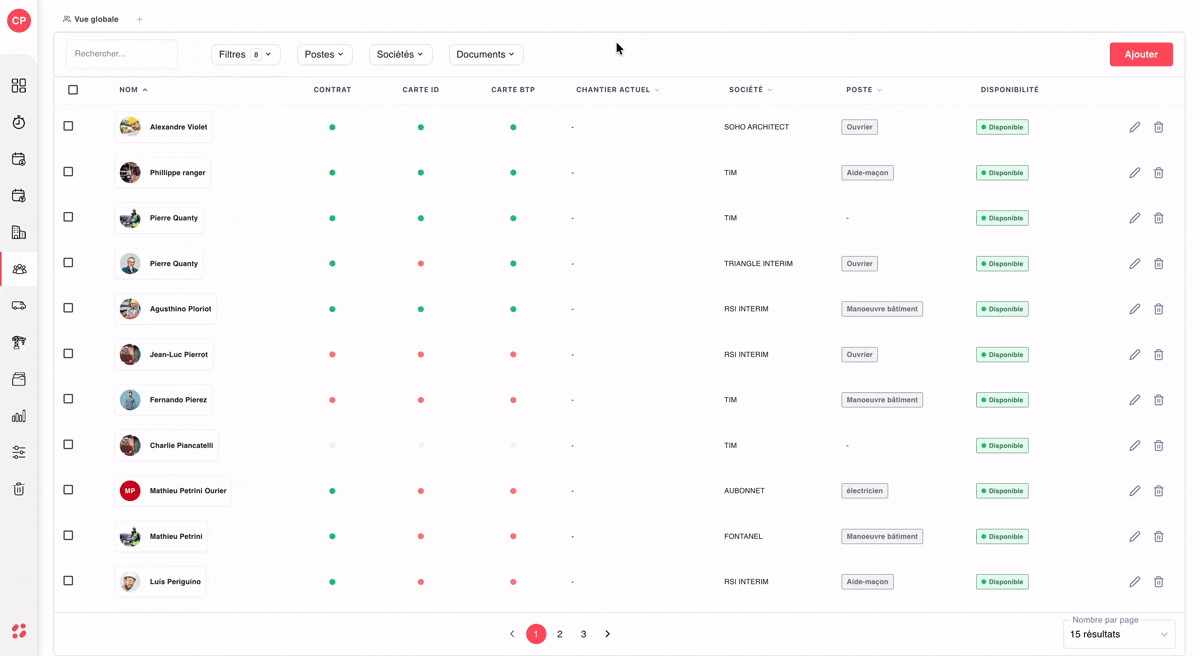Tick the select-all checkbox in table header
This screenshot has height=656, width=1200.
click(x=73, y=90)
